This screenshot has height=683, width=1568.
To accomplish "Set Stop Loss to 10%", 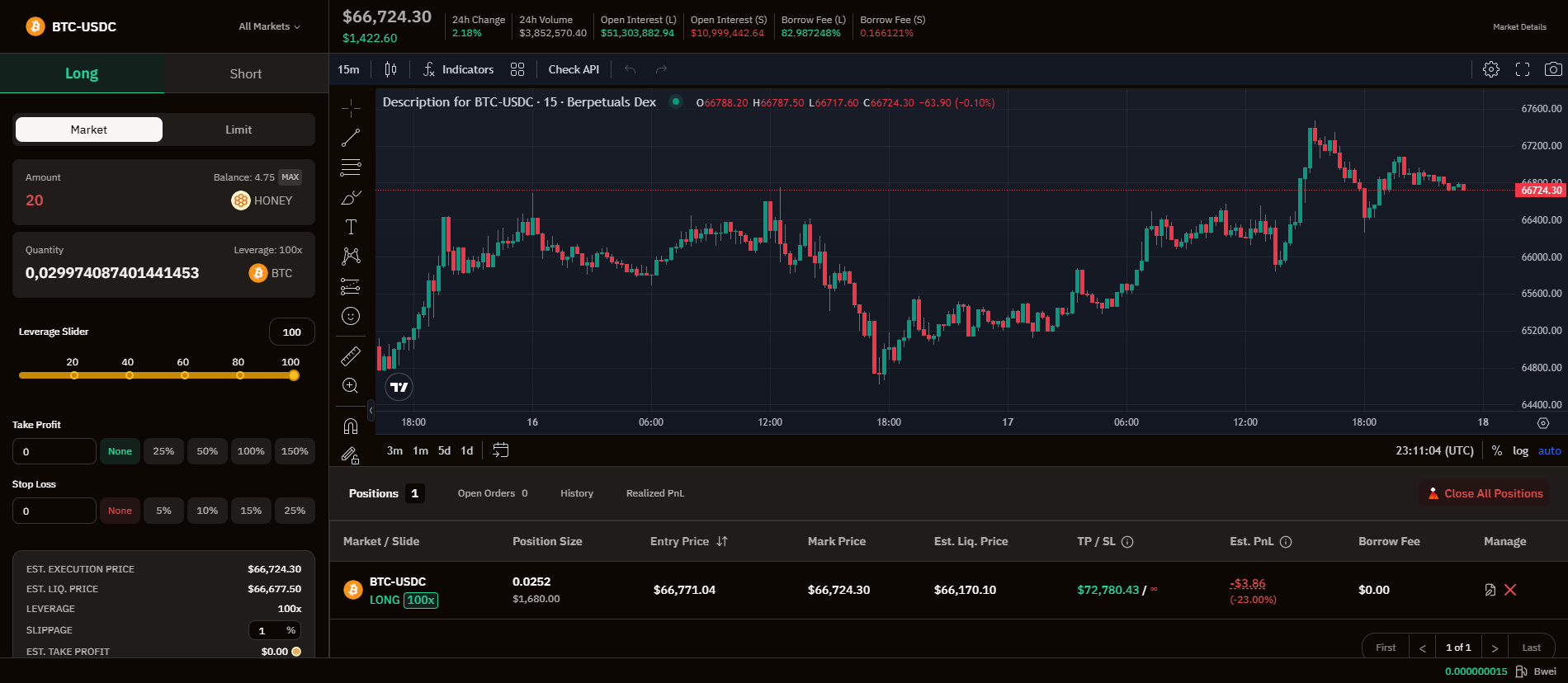I will click(207, 511).
